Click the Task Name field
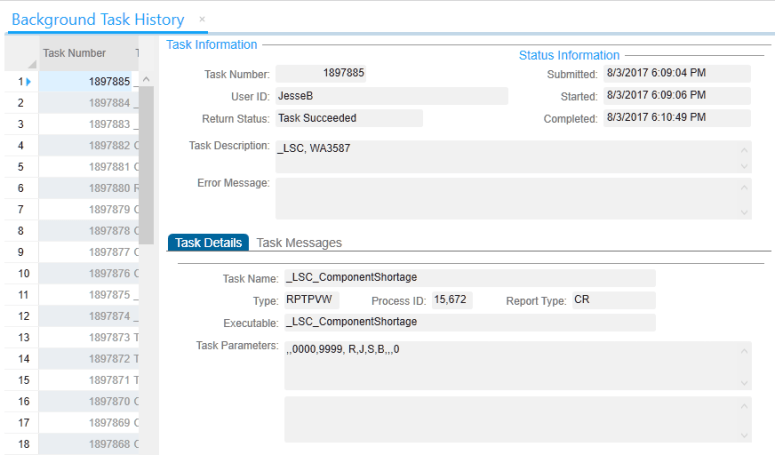775x455 pixels. [469, 278]
